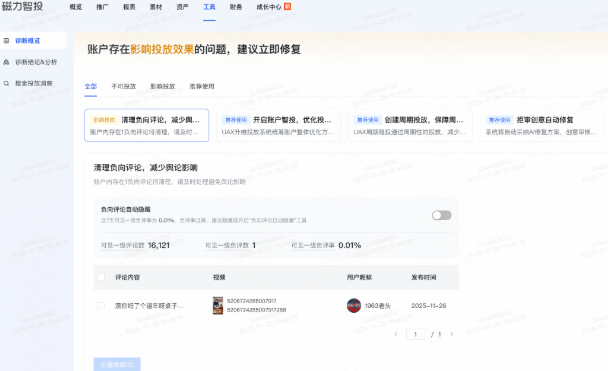Switch to the 全部 filter tab

pyautogui.click(x=91, y=86)
